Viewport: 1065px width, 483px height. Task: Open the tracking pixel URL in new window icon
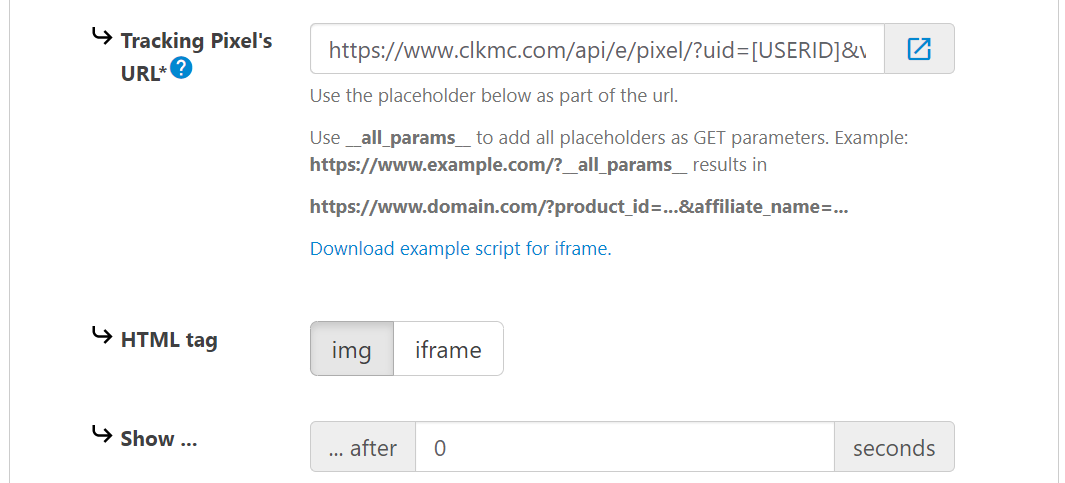point(919,49)
